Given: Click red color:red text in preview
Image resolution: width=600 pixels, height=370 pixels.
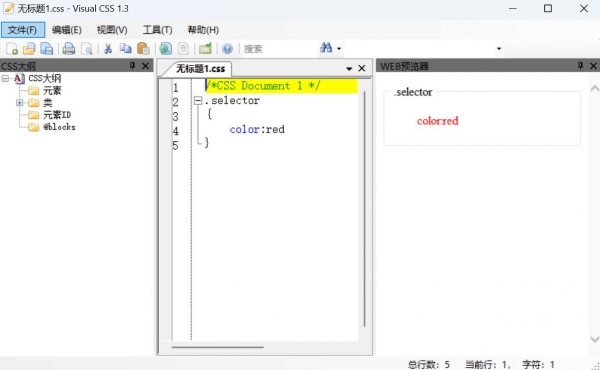Looking at the screenshot, I should pyautogui.click(x=437, y=121).
